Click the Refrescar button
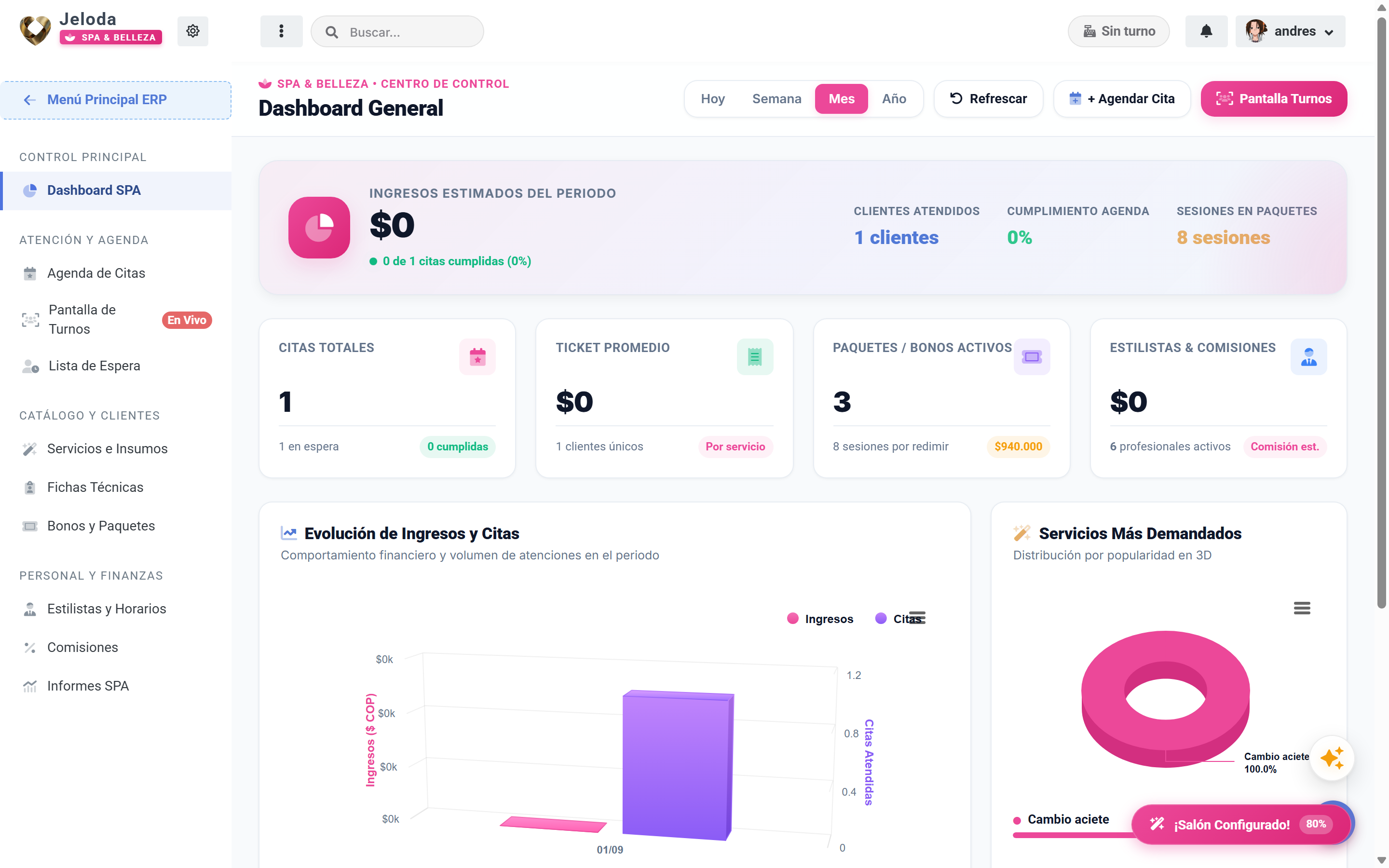The height and width of the screenshot is (868, 1389). (x=988, y=99)
